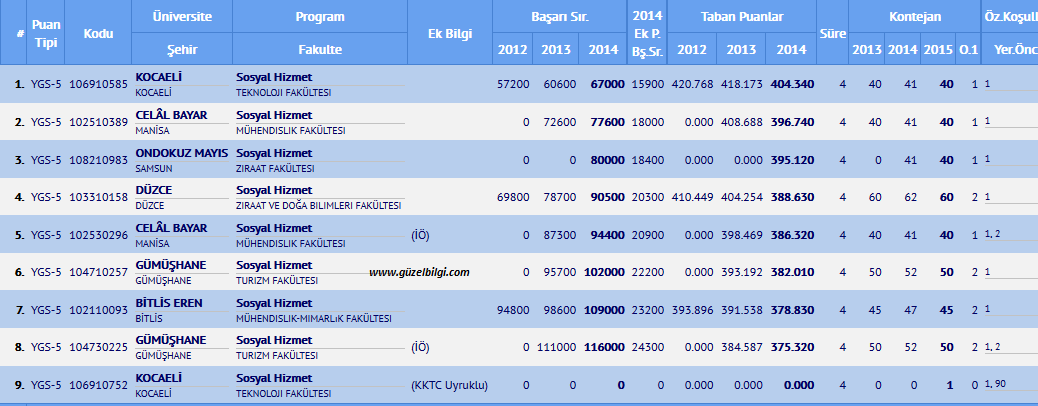Click the BİTLİS EREN university name
Image resolution: width=1038 pixels, height=406 pixels.
pyautogui.click(x=175, y=303)
